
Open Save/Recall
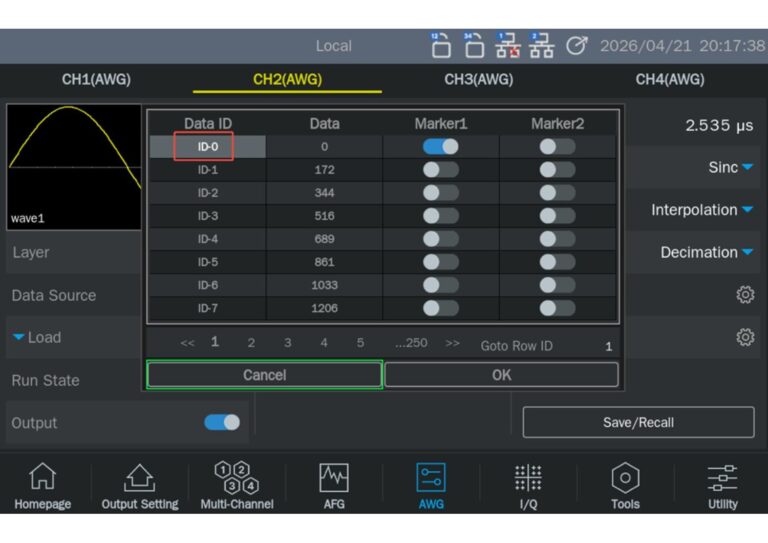pos(638,422)
